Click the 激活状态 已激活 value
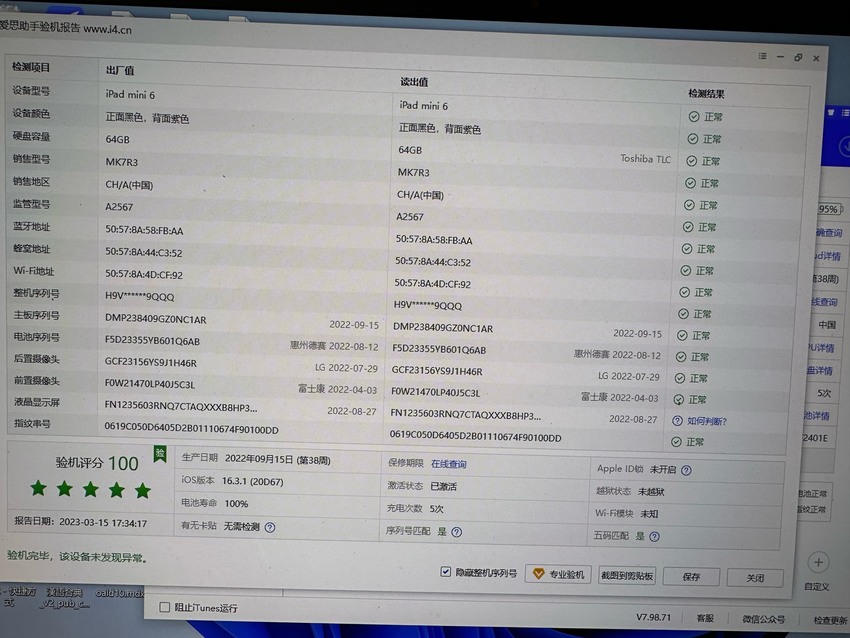 click(443, 486)
